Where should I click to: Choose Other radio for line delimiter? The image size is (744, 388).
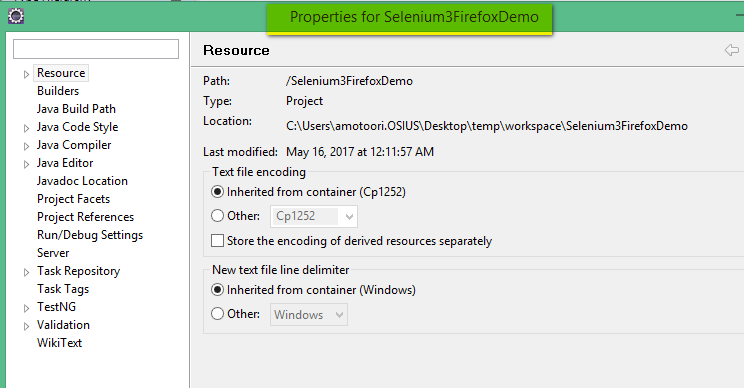coord(217,314)
